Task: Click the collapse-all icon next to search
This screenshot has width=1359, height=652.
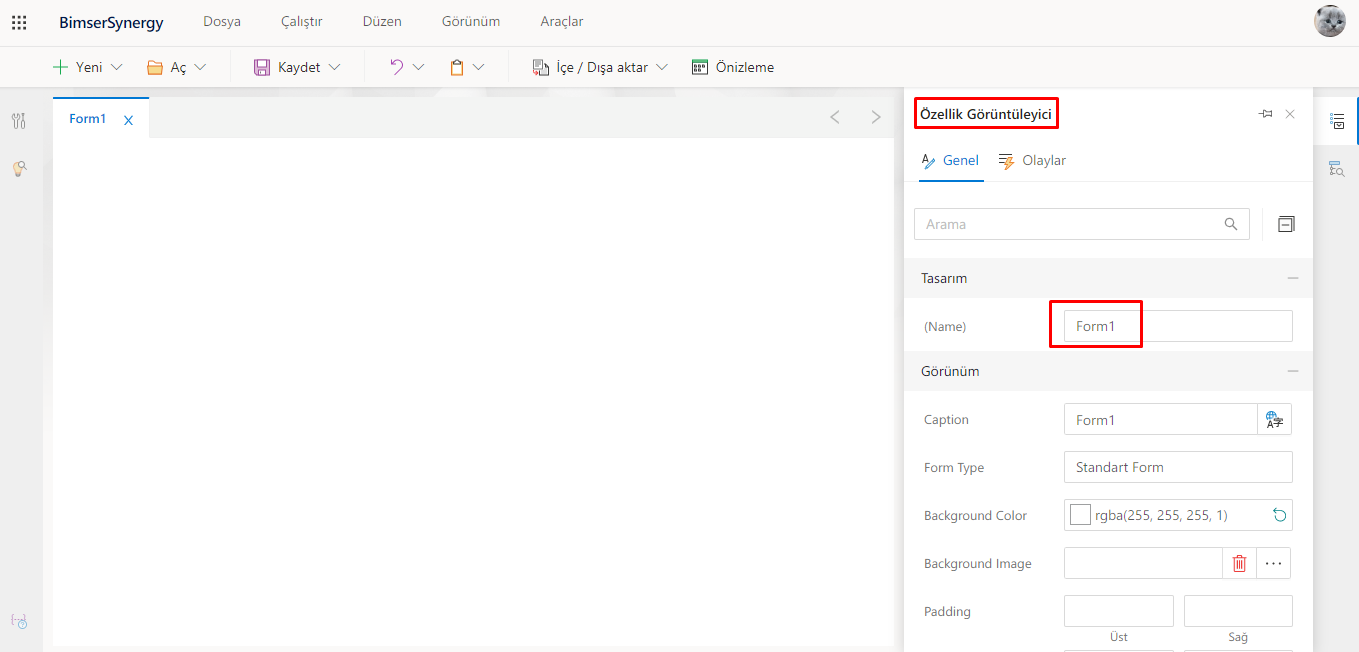Action: (x=1286, y=224)
